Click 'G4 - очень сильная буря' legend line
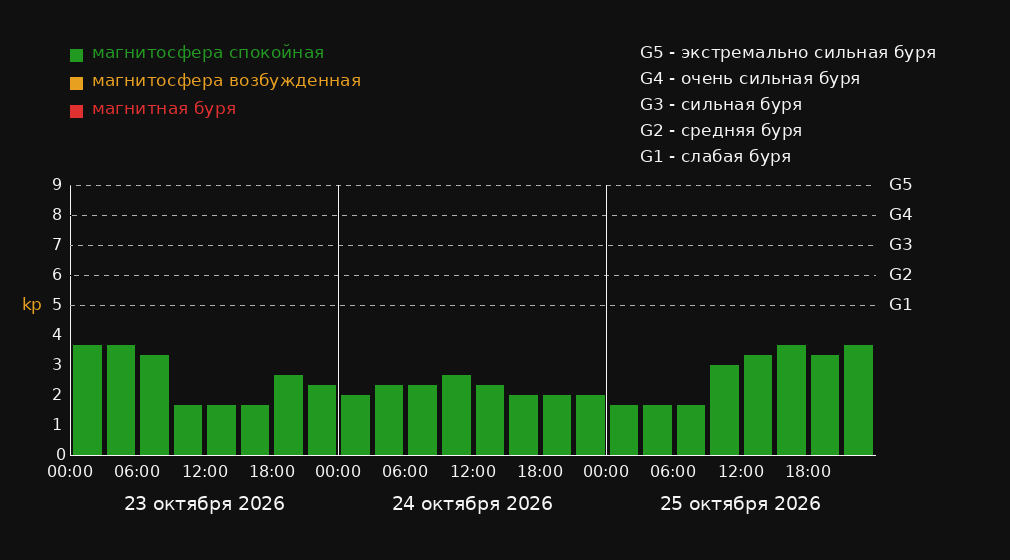The width and height of the screenshot is (1010, 560). click(x=750, y=79)
